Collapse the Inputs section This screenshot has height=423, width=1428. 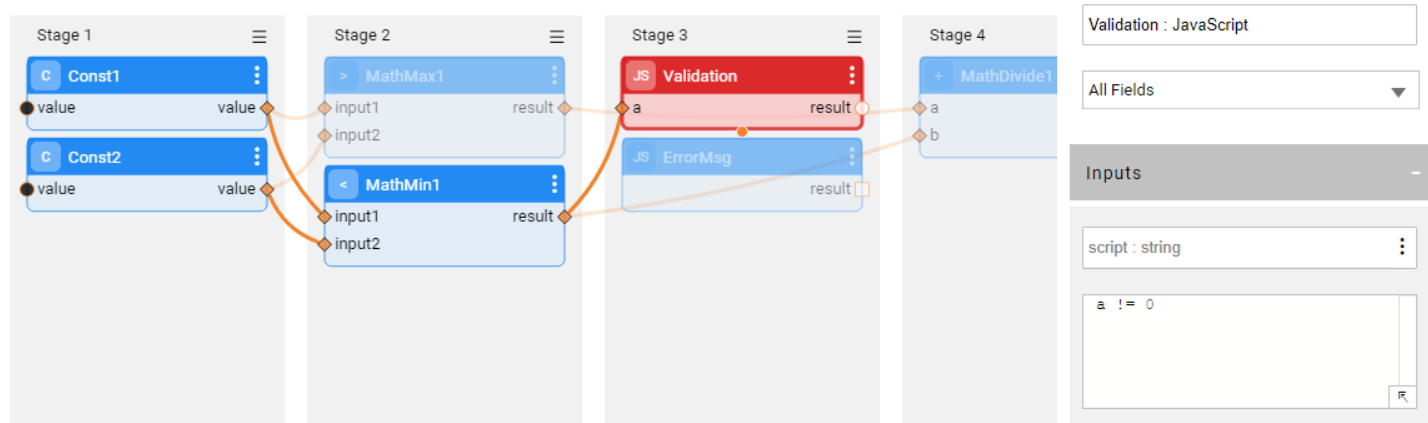click(x=1415, y=173)
